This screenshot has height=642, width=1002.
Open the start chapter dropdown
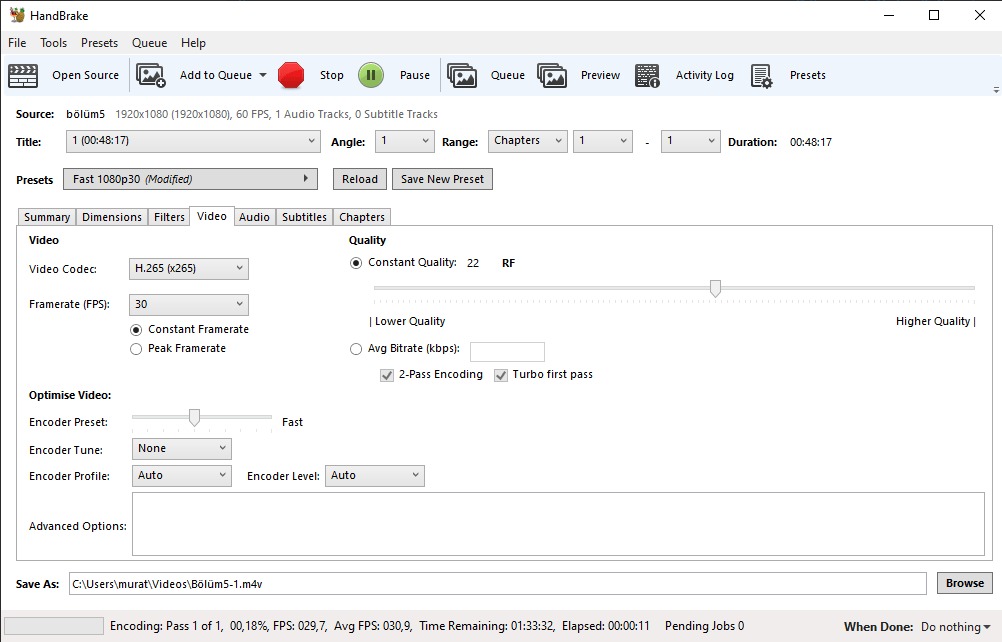[603, 141]
